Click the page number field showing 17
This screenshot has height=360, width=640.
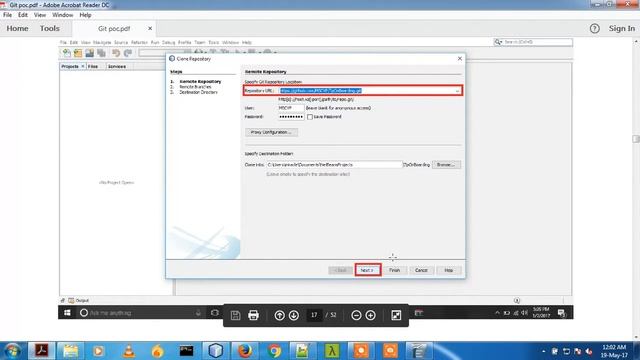coord(314,315)
